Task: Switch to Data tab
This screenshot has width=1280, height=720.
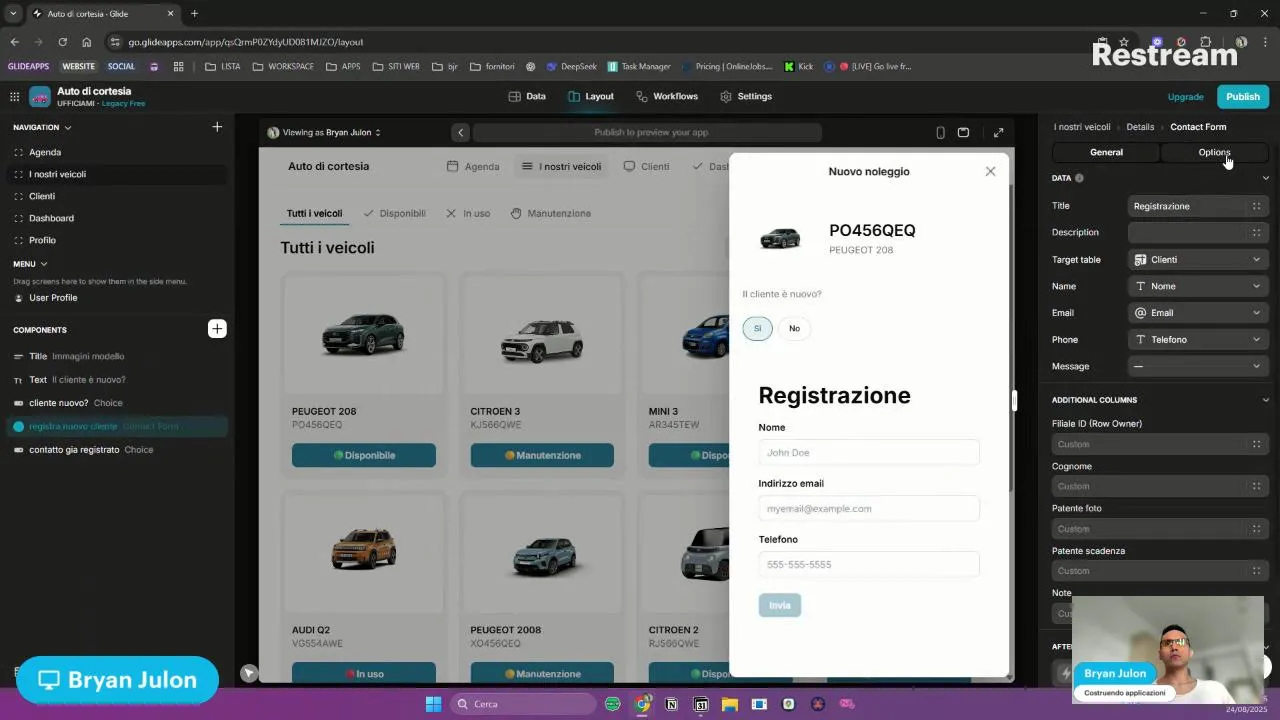Action: click(527, 96)
